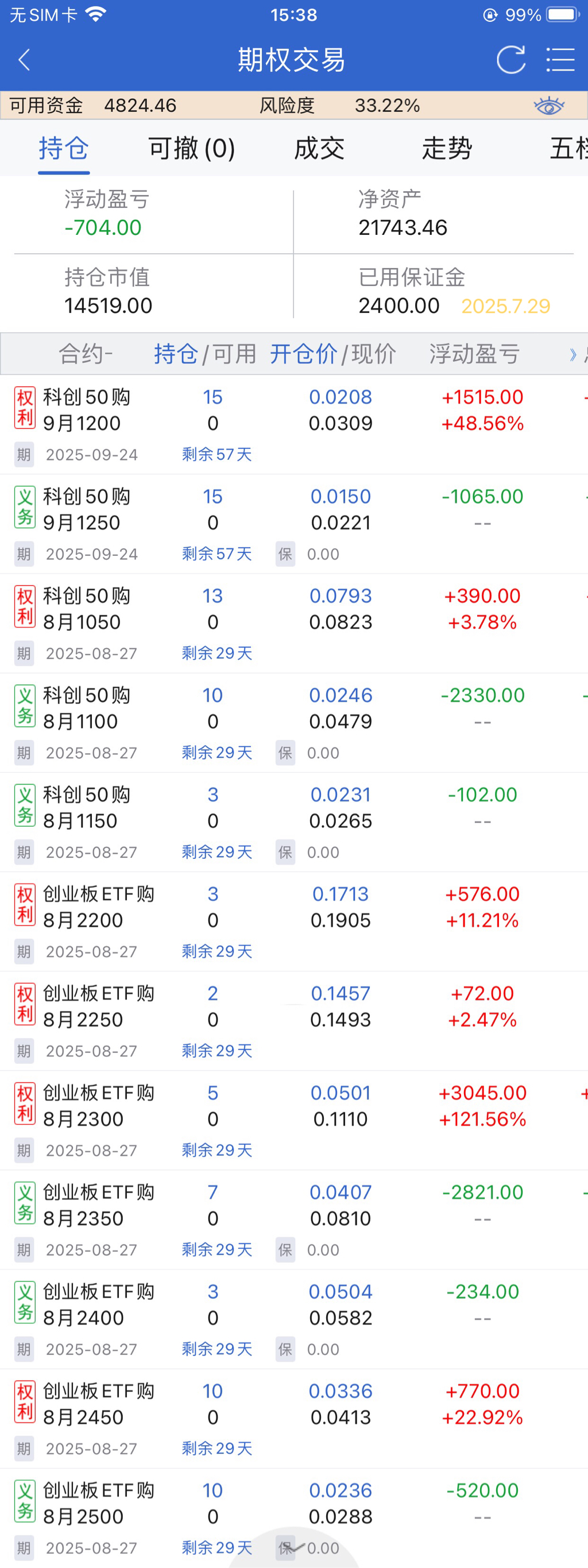Tap the 义务 badge for 科创50购 9月1250
Viewport: 588px width, 1568px height.
click(x=25, y=507)
